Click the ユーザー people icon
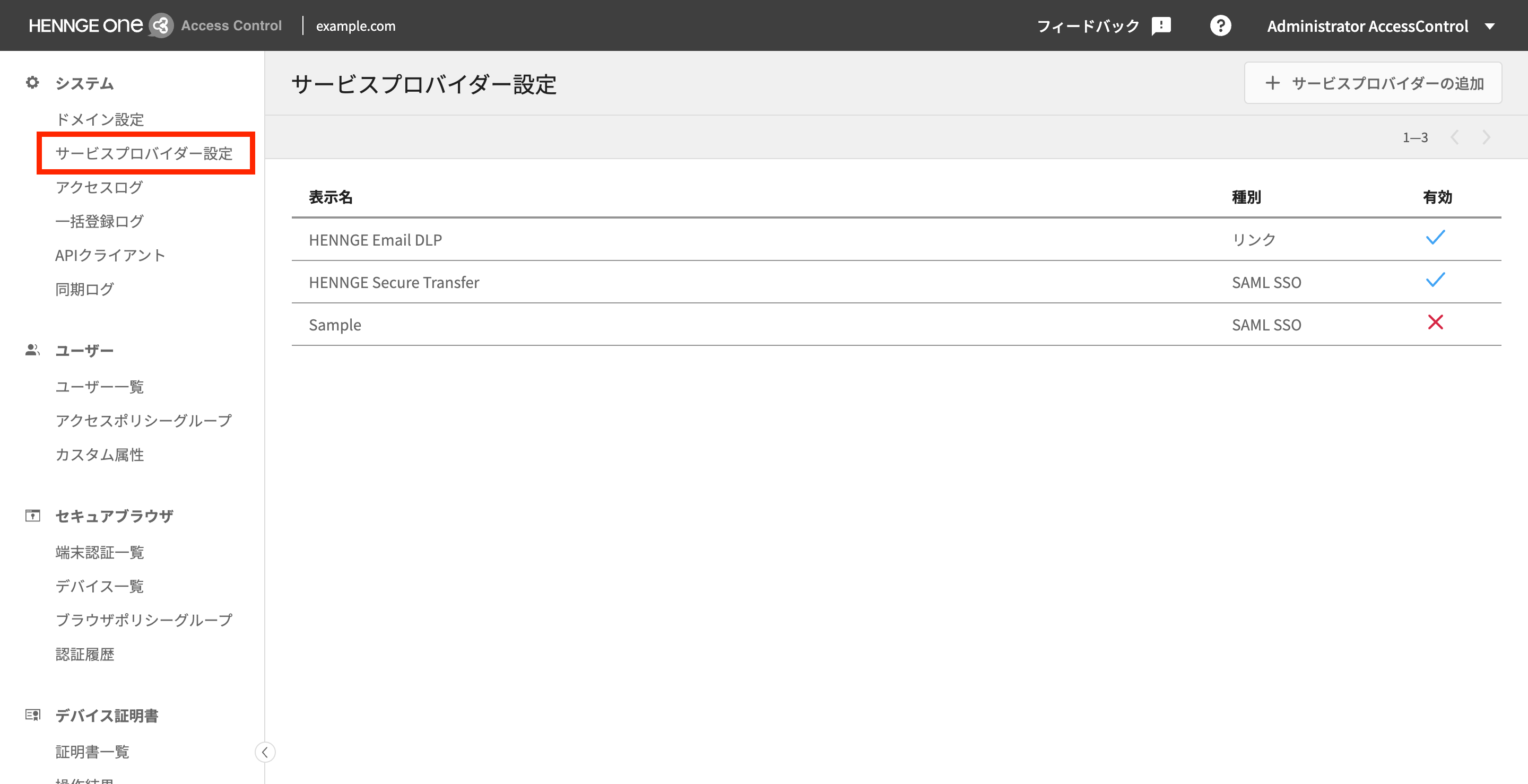Image resolution: width=1528 pixels, height=784 pixels. tap(32, 350)
